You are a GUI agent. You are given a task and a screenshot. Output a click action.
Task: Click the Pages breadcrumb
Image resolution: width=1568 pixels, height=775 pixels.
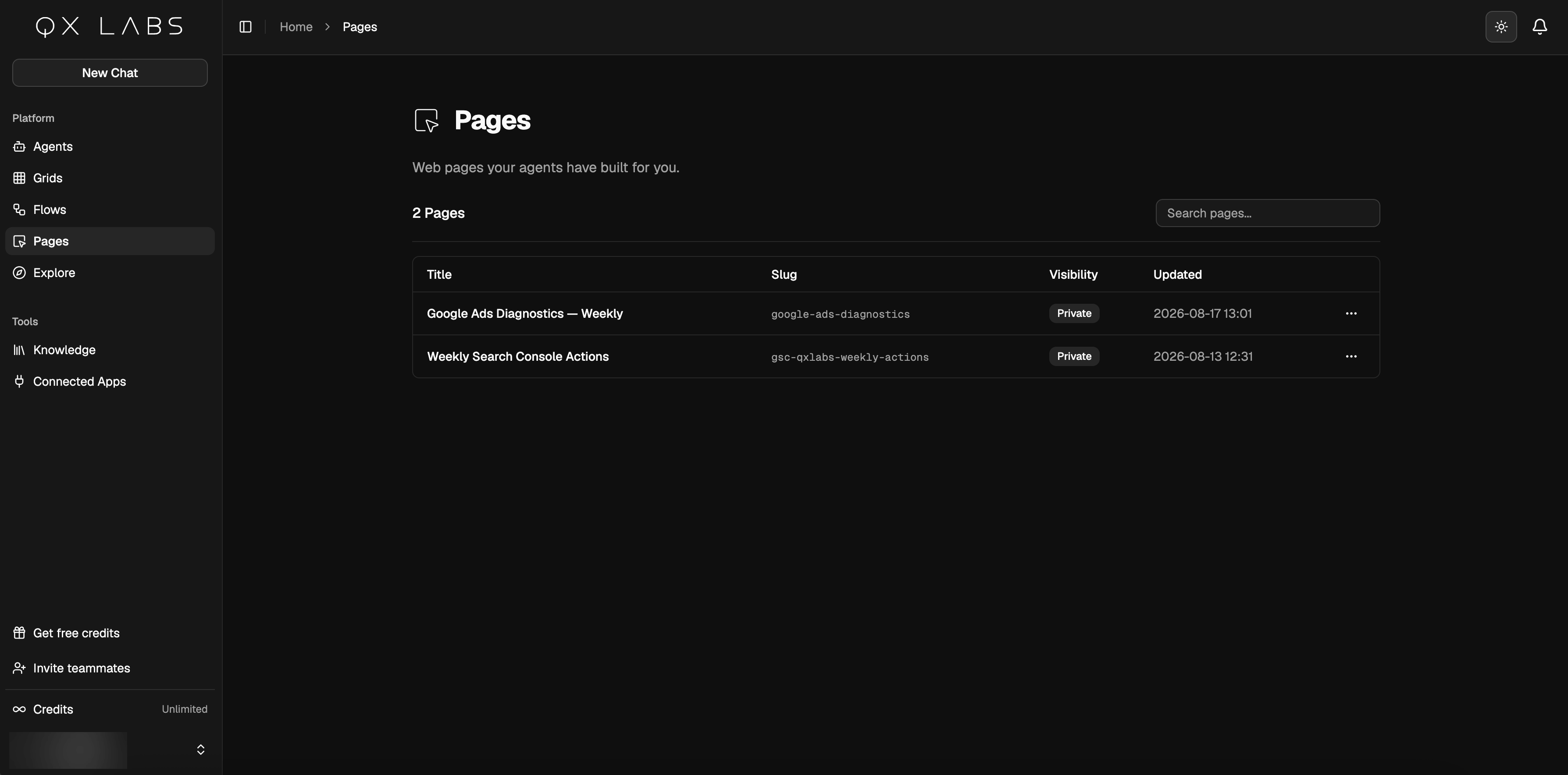(360, 27)
